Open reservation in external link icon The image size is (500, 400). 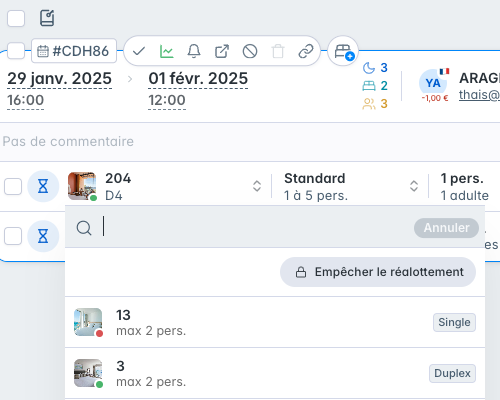tap(222, 51)
